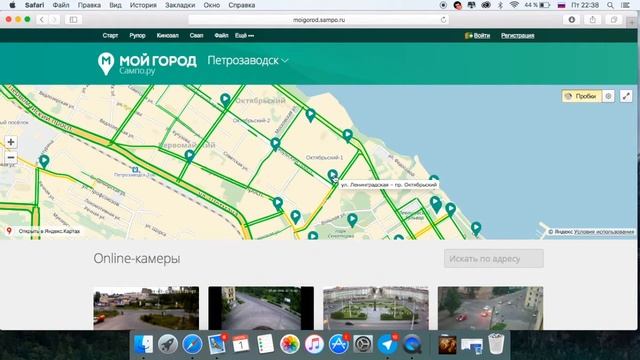Toggle the Пробки traffic layer
This screenshot has width=640, height=360.
581,96
